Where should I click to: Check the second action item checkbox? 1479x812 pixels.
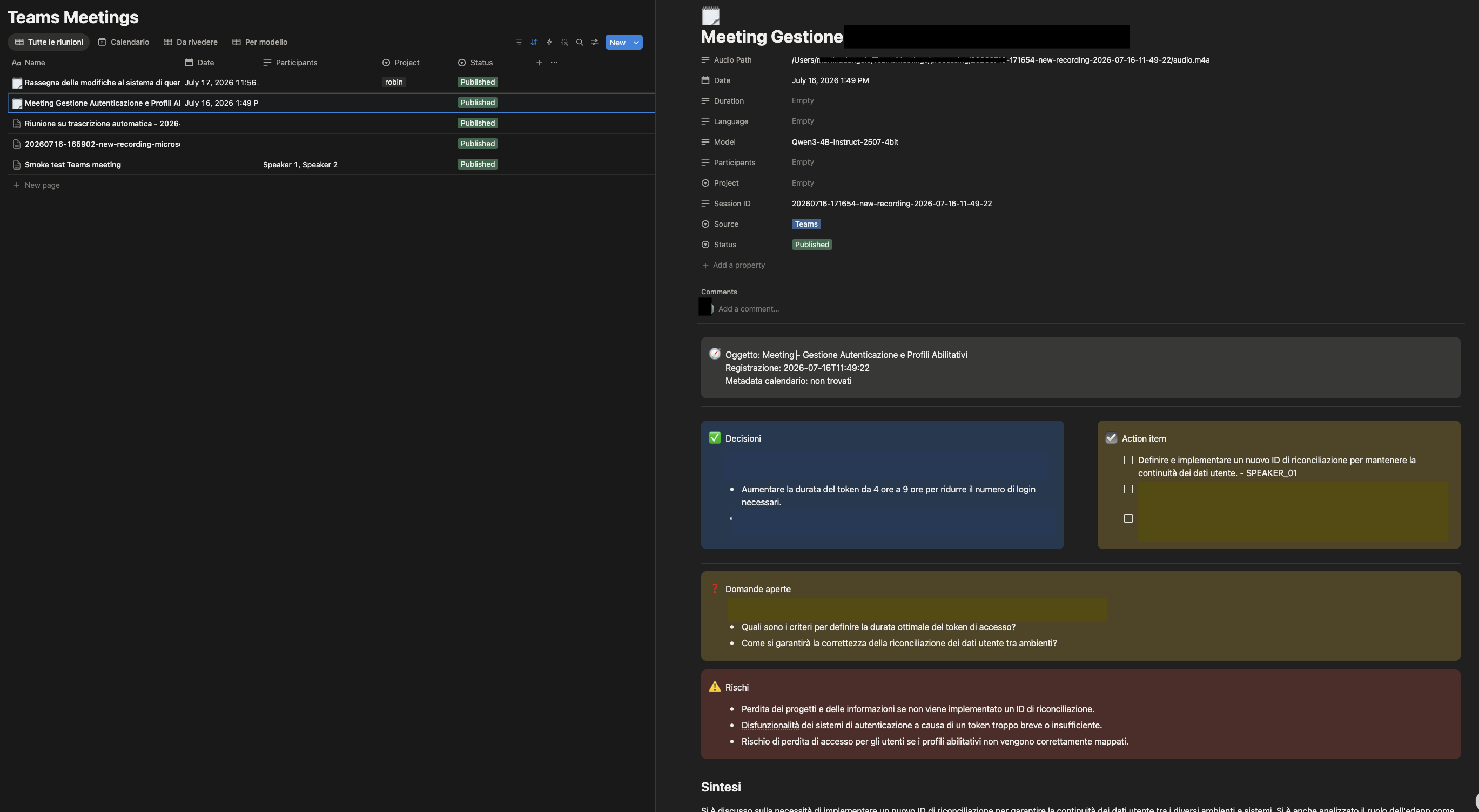point(1128,489)
